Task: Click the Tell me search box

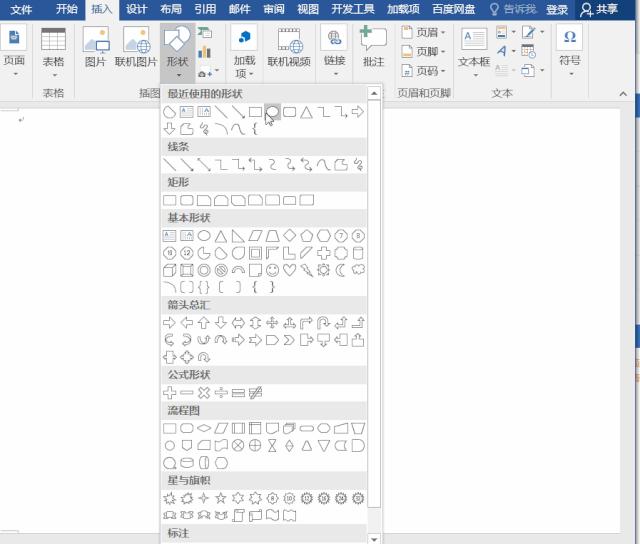Action: (x=513, y=9)
